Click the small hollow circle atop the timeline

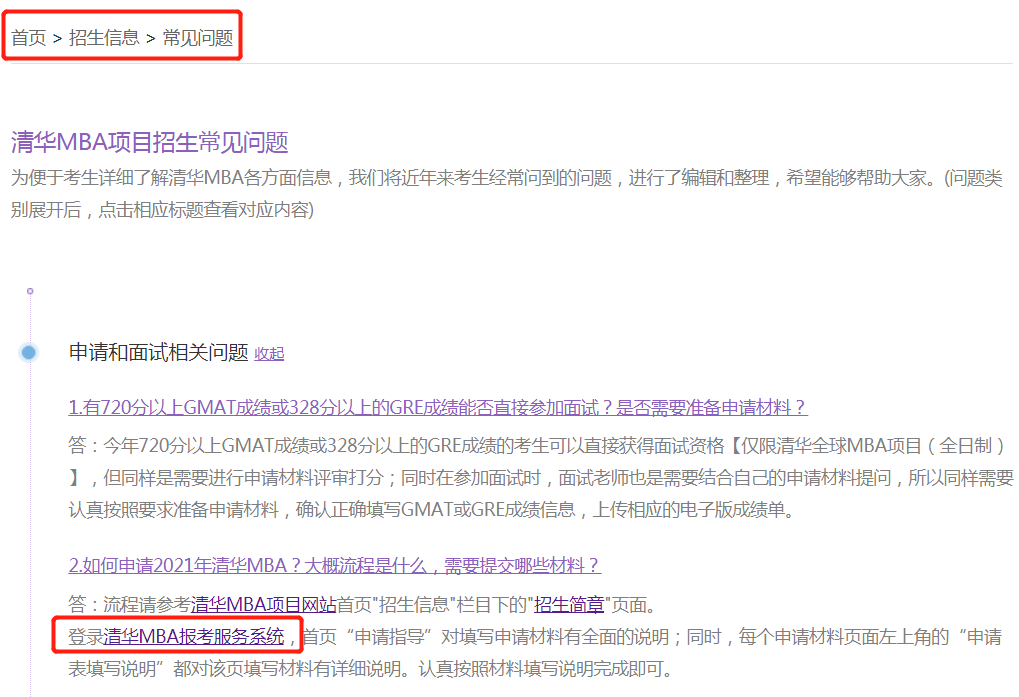[30, 291]
